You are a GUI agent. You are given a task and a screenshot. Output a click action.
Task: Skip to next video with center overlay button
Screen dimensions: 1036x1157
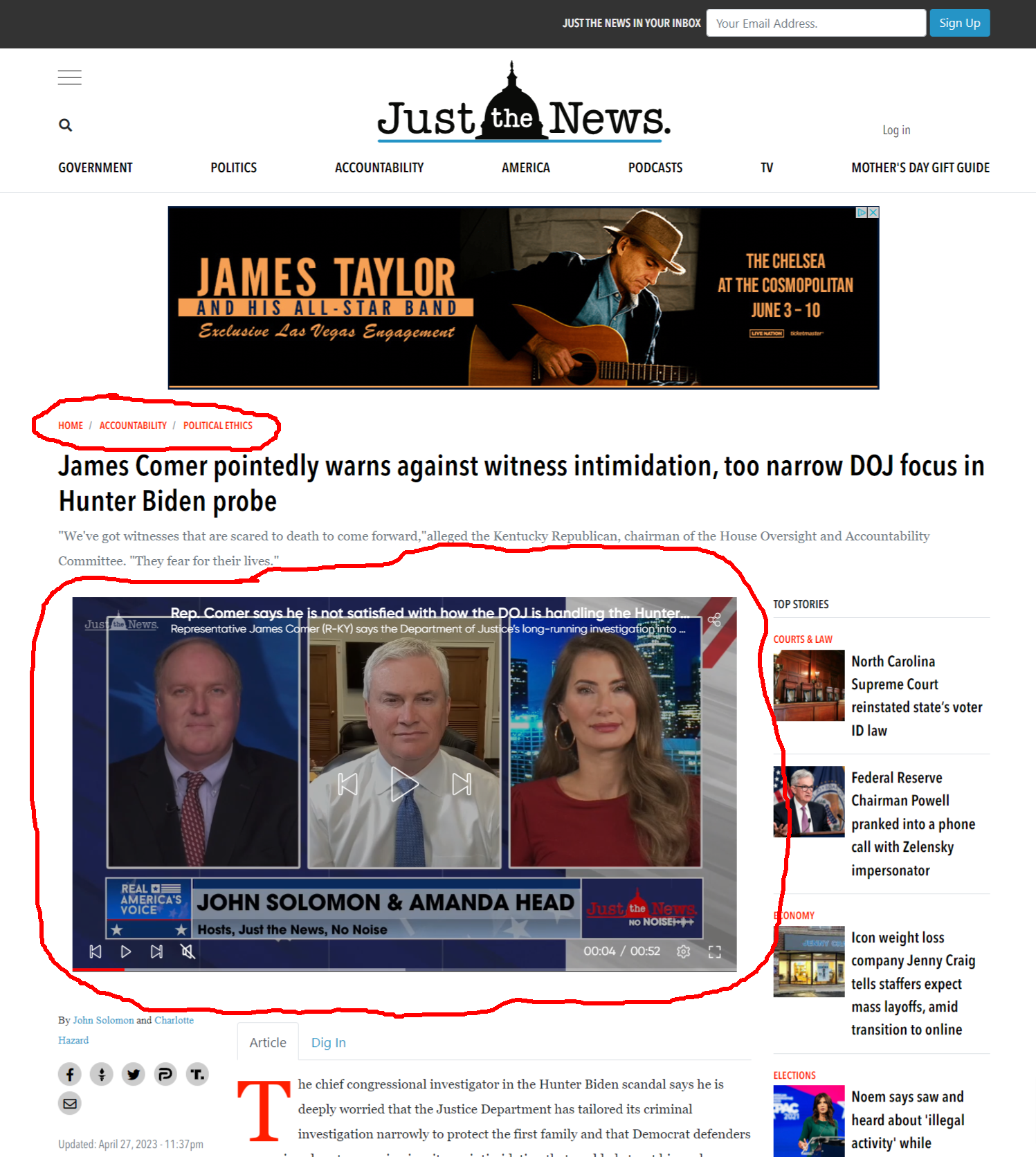[x=462, y=784]
